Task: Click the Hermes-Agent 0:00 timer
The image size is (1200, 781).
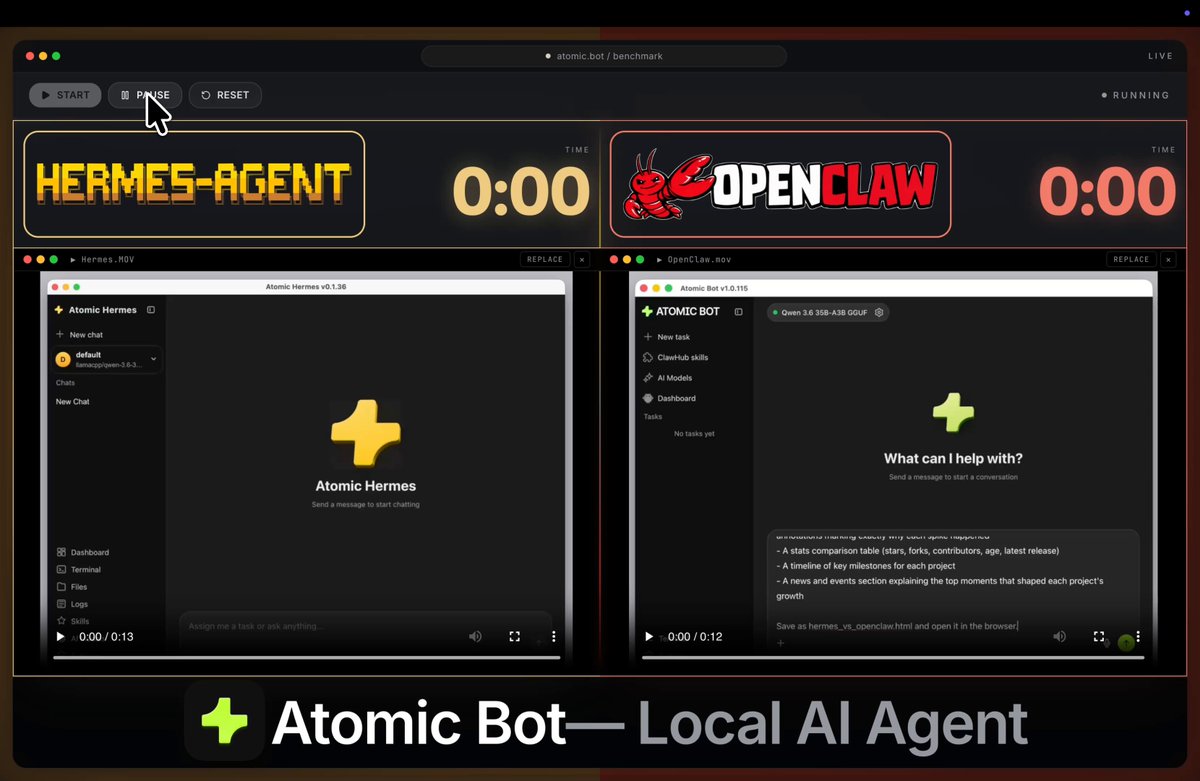Action: (x=521, y=191)
